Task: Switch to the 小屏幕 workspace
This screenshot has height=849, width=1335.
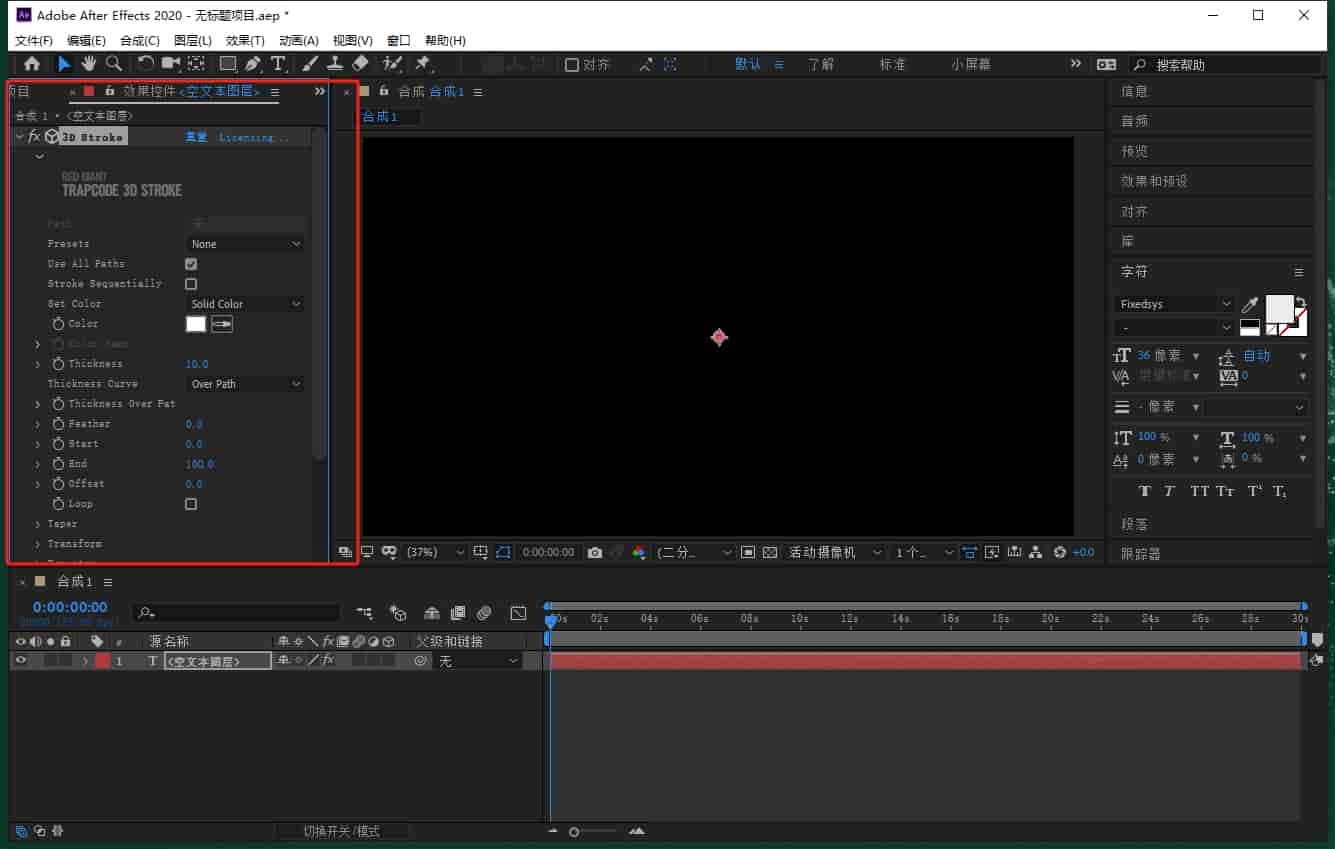Action: click(971, 64)
